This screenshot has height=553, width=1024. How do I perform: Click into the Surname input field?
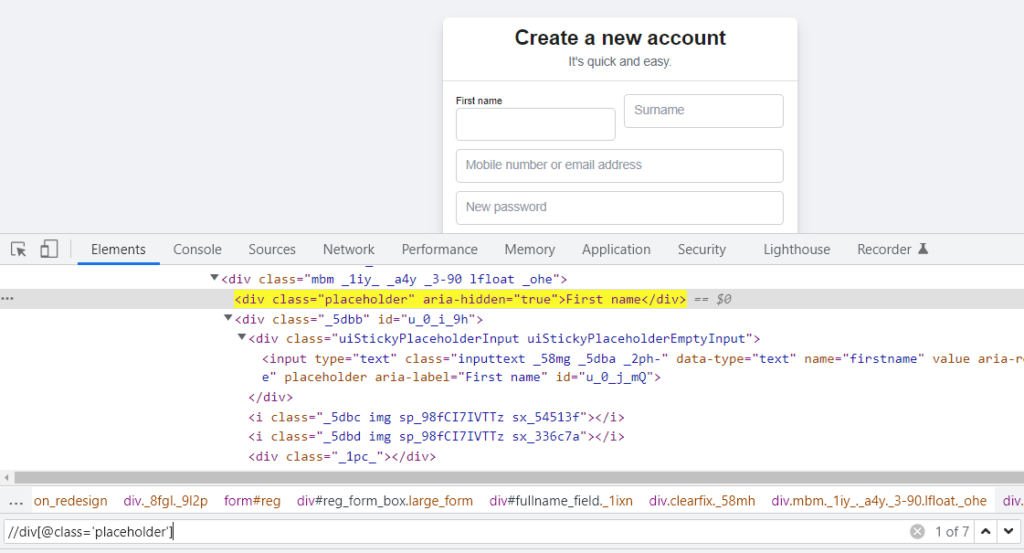[x=703, y=111]
